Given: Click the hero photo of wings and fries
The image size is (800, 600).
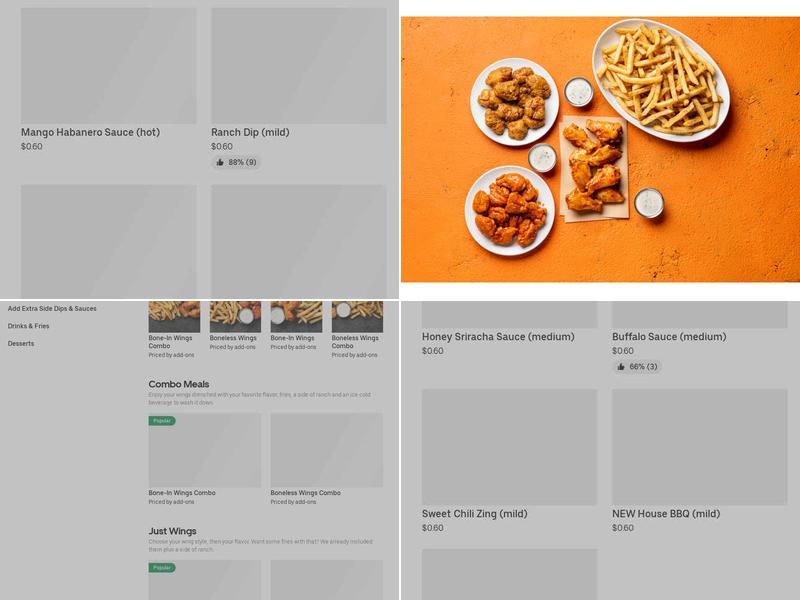Looking at the screenshot, I should click(600, 145).
